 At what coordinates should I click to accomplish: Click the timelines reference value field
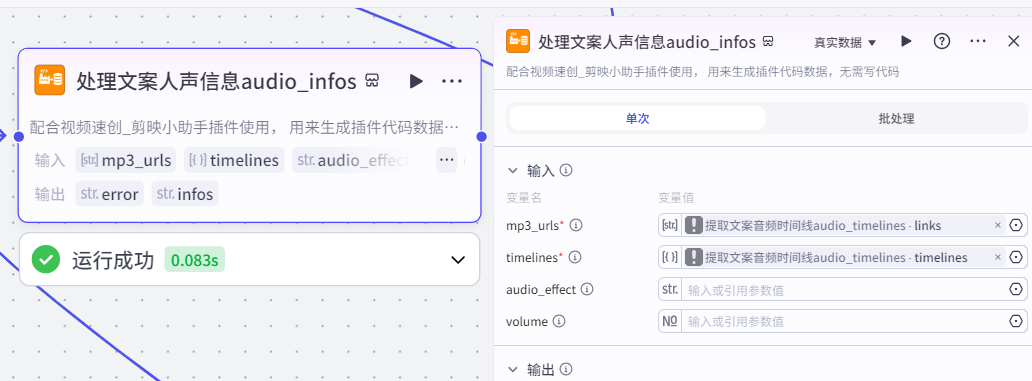(x=845, y=257)
